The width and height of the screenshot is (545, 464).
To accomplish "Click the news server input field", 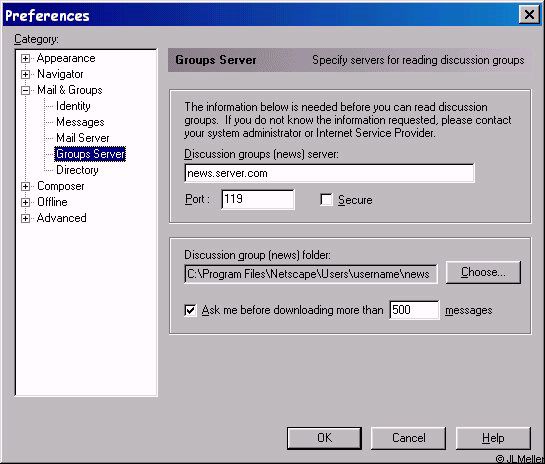I will (329, 173).
